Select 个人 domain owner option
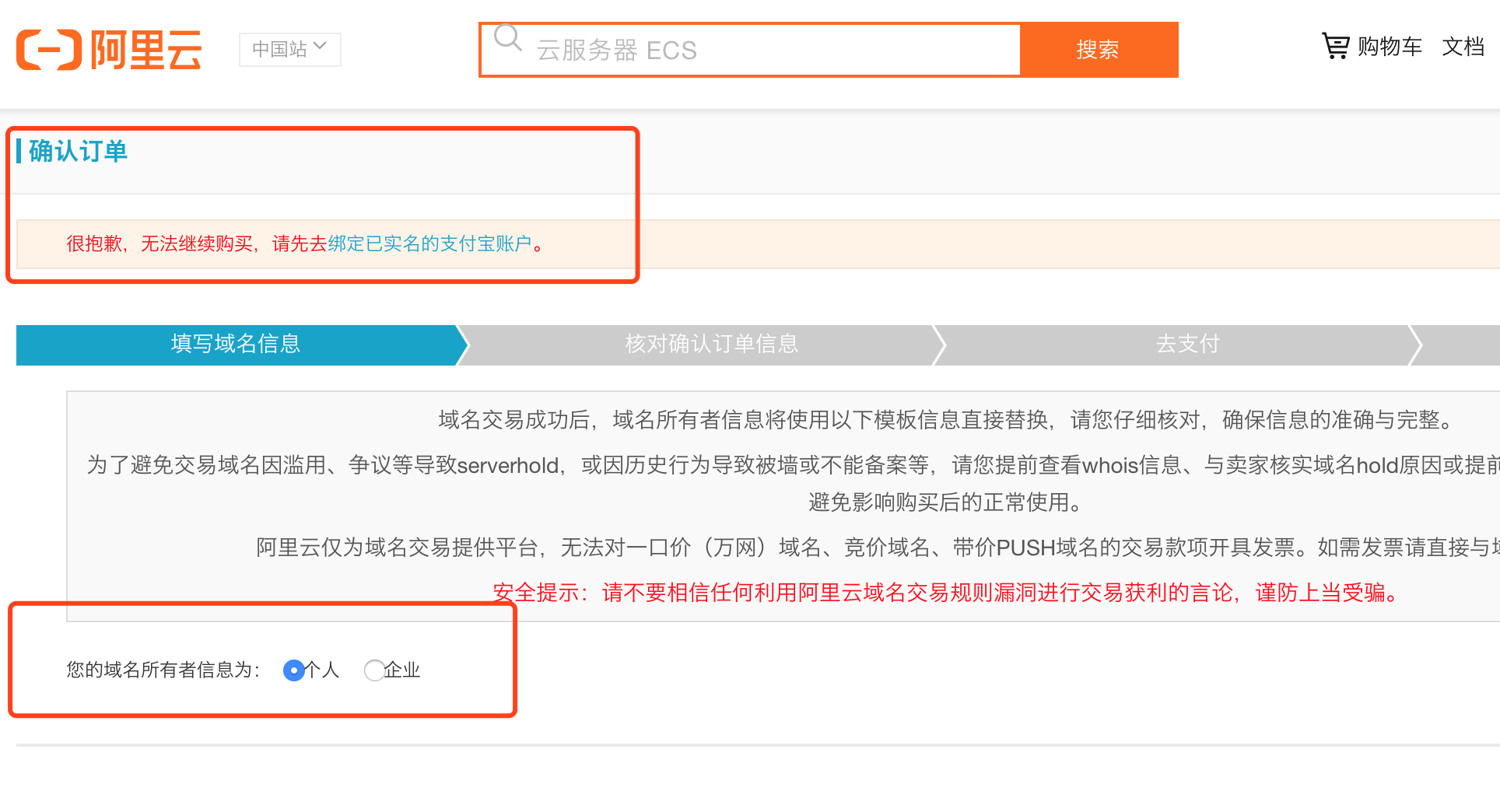The width and height of the screenshot is (1500, 812). point(293,670)
